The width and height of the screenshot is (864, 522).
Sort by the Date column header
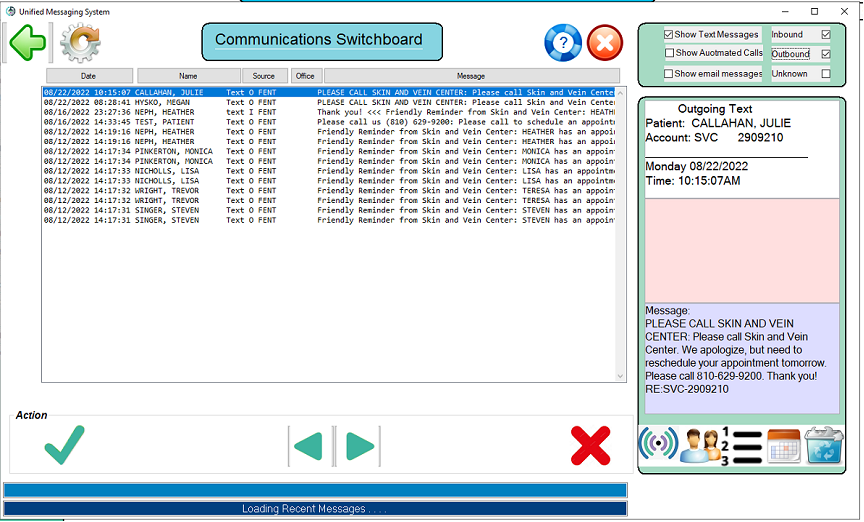tap(89, 76)
